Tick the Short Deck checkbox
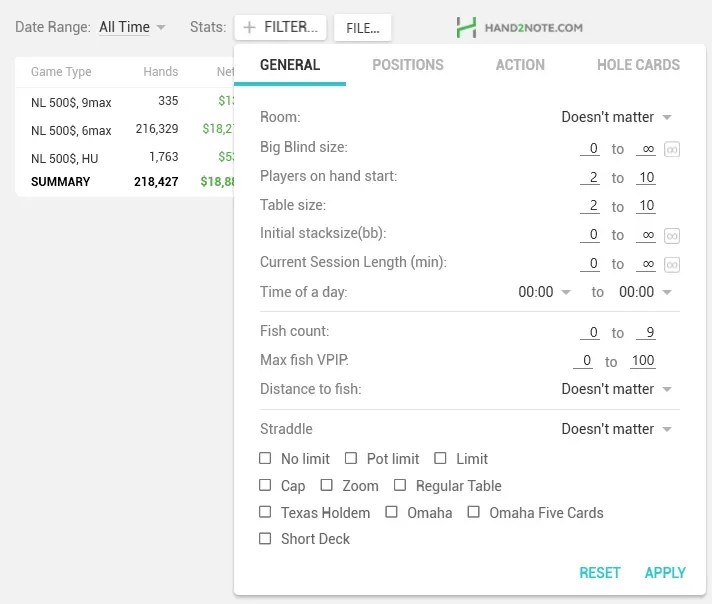The width and height of the screenshot is (712, 604). pyautogui.click(x=265, y=539)
